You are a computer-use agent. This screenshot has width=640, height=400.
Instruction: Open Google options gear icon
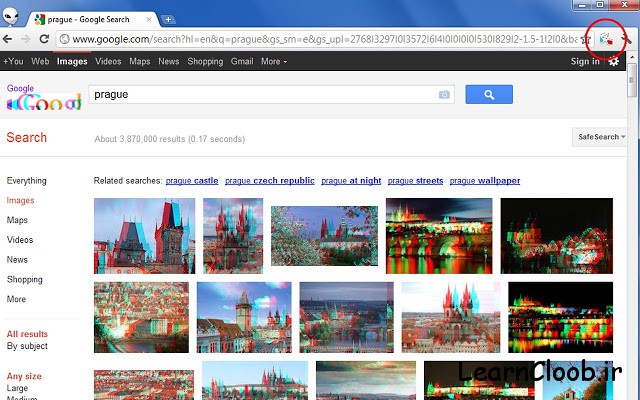tap(613, 61)
